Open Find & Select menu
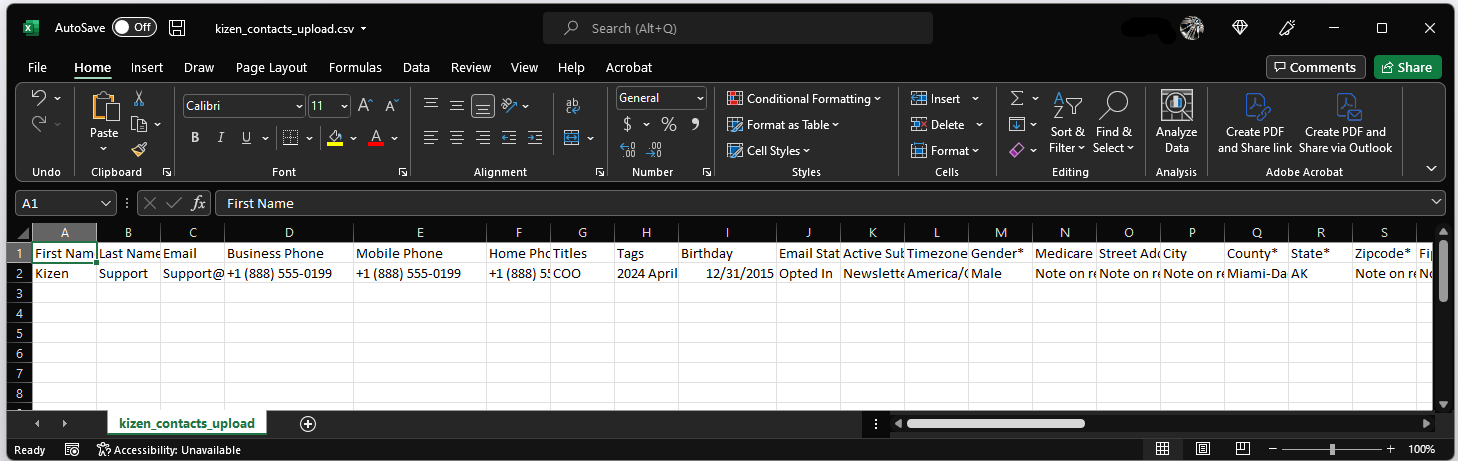 1113,123
